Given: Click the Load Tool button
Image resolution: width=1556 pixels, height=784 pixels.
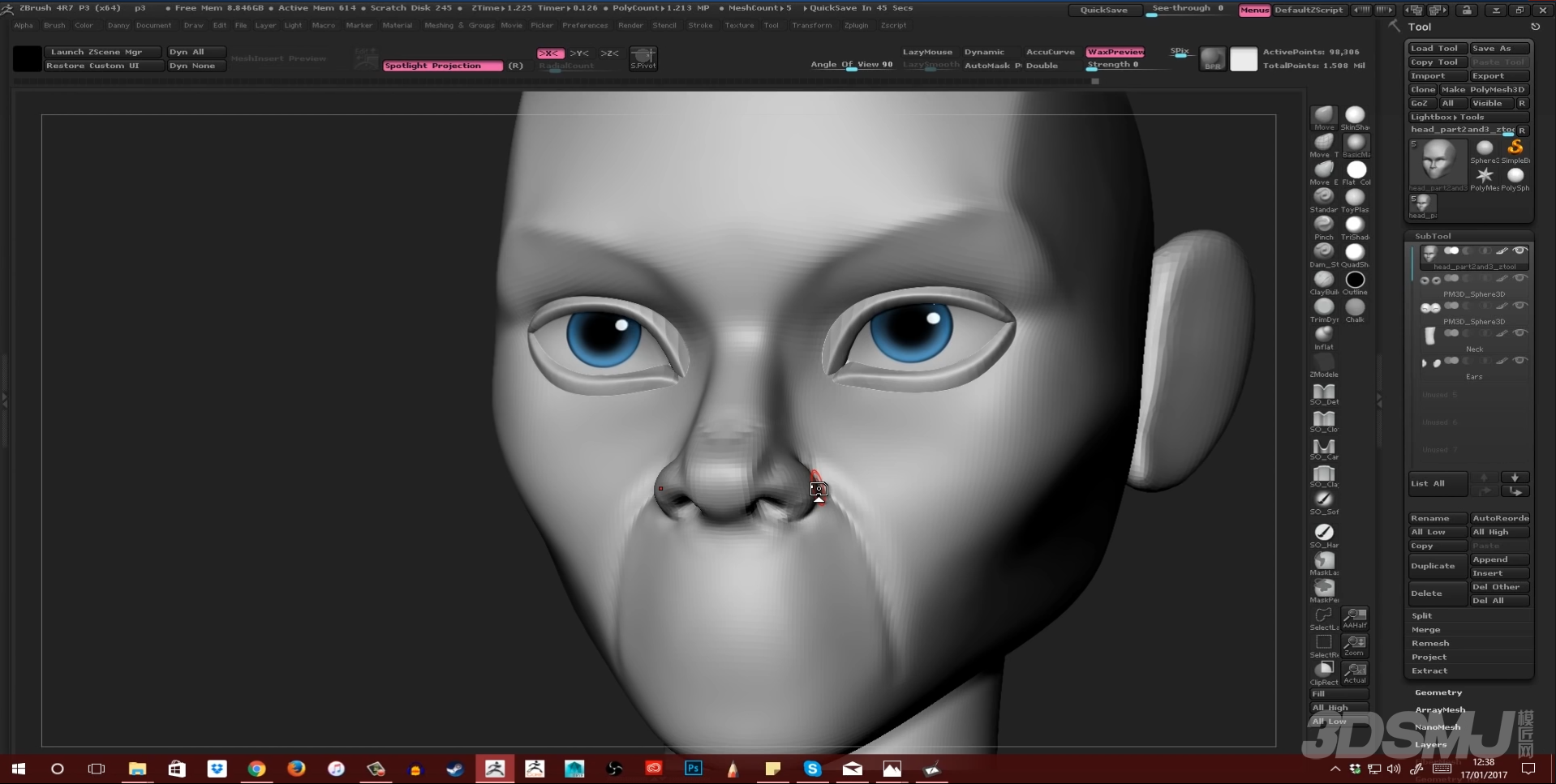Looking at the screenshot, I should point(1438,49).
